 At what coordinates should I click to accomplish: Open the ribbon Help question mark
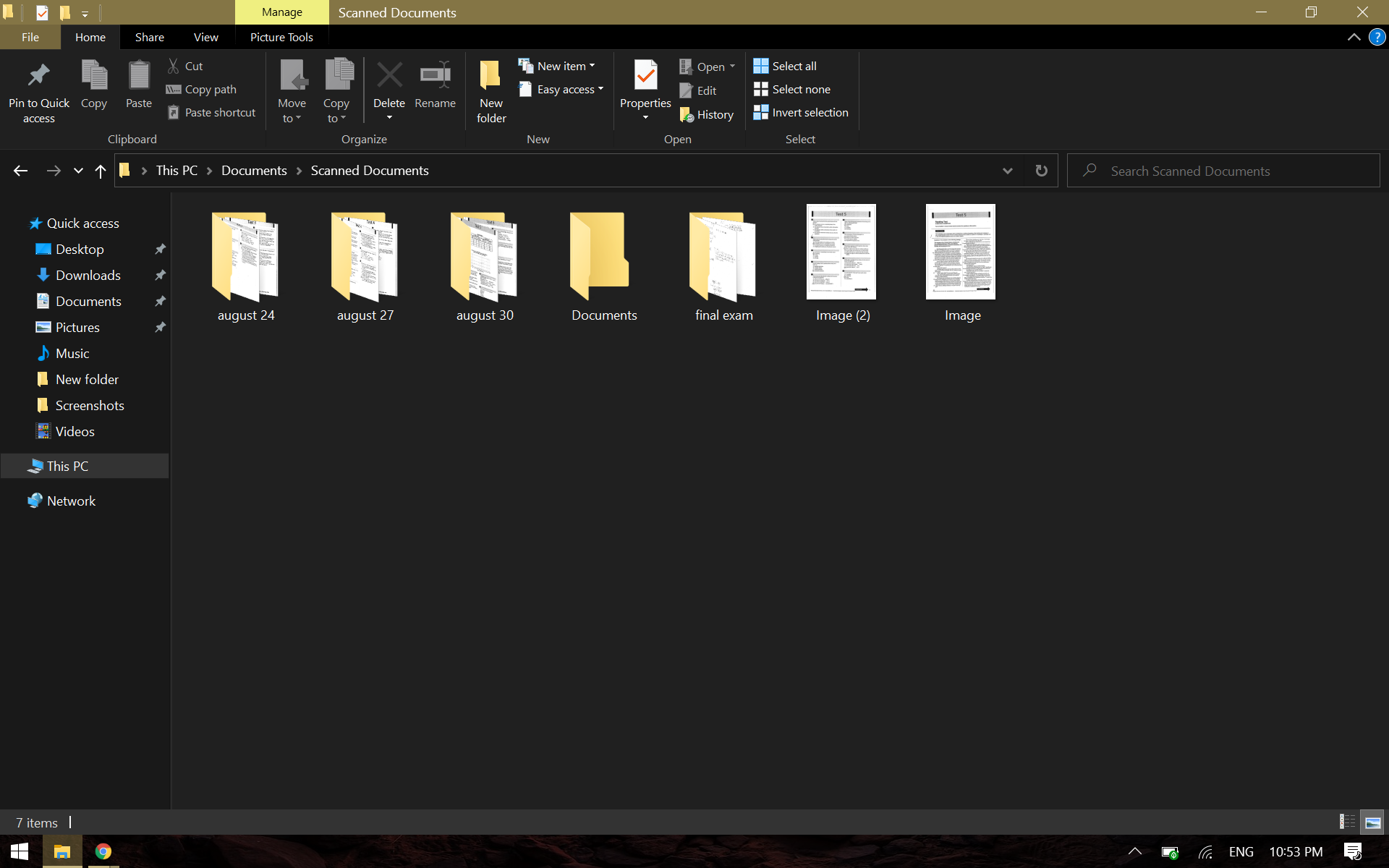tap(1377, 37)
